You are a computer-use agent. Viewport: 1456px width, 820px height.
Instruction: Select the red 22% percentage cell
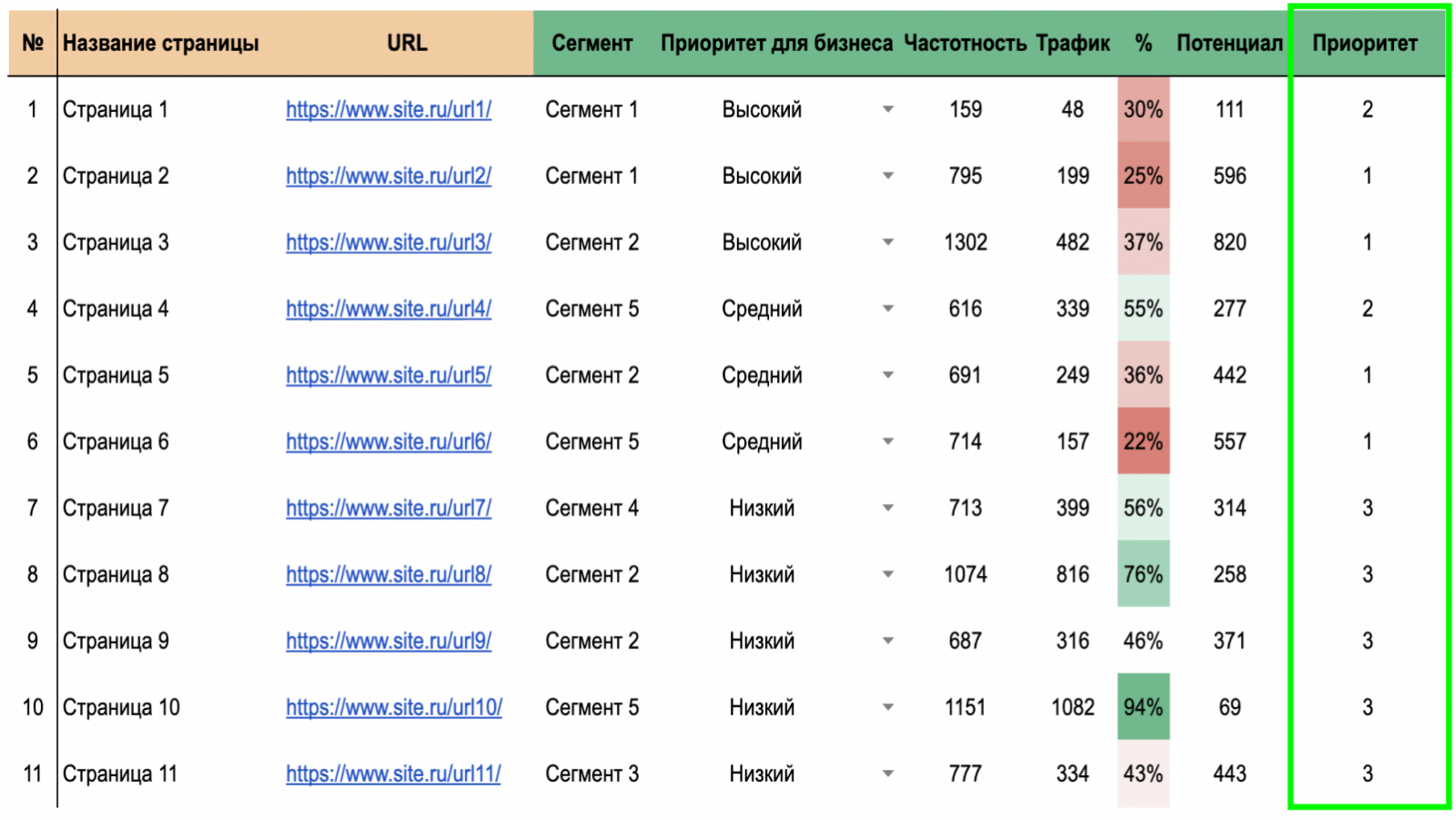coord(1143,442)
